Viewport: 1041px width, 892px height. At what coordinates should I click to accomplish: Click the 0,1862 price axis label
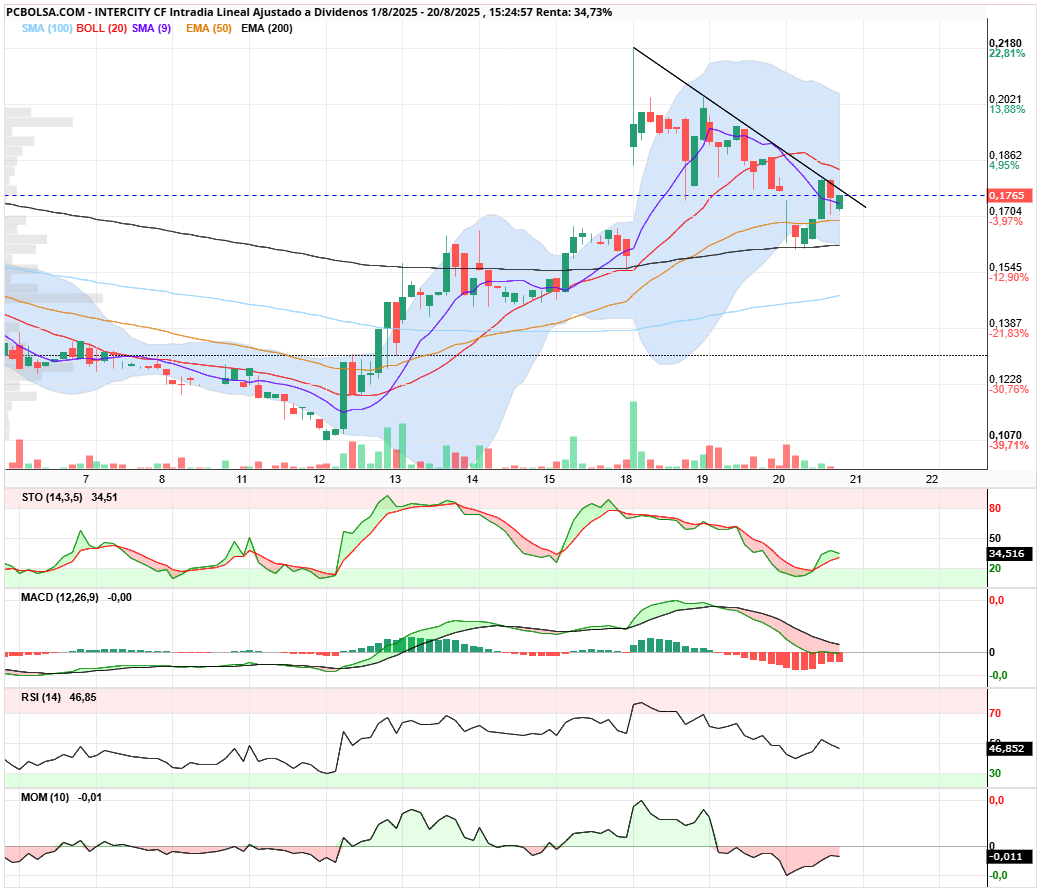(x=1006, y=155)
